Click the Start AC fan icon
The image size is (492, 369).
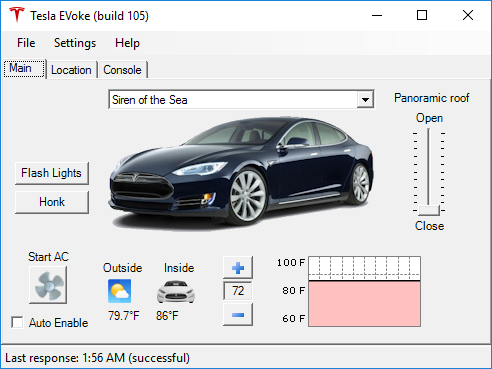pyautogui.click(x=48, y=285)
